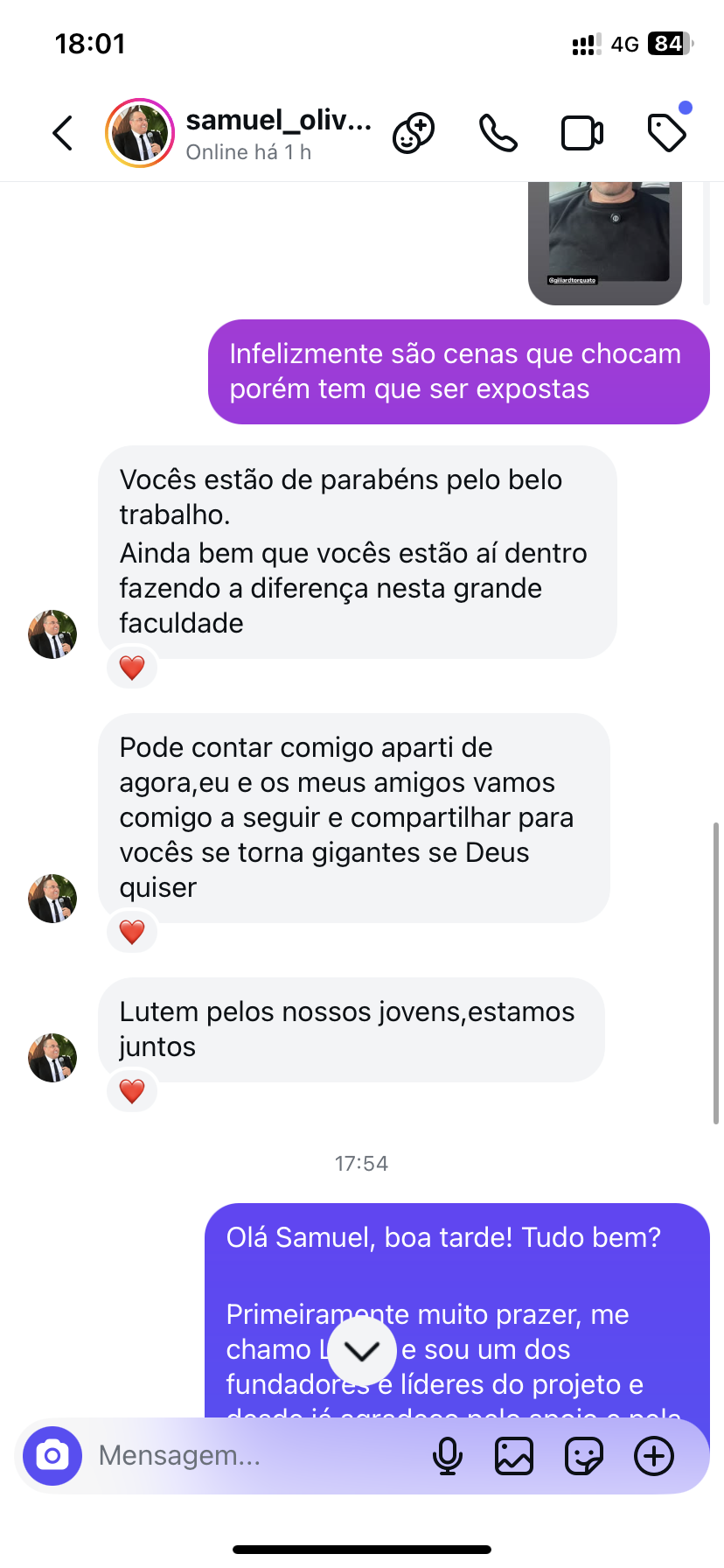The width and height of the screenshot is (724, 1568).
Task: Tap the heart reaction under 'belo trabalho' message
Action: click(132, 668)
